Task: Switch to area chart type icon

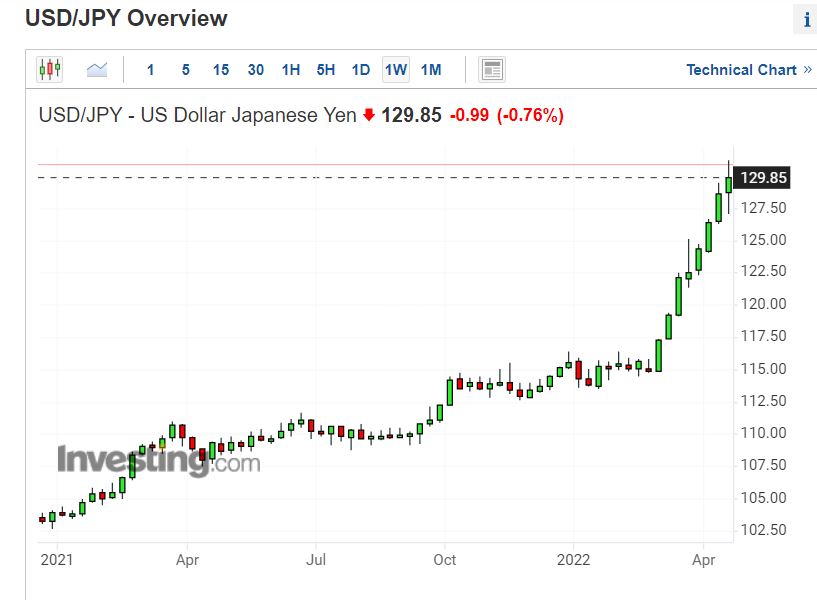Action: tap(97, 69)
